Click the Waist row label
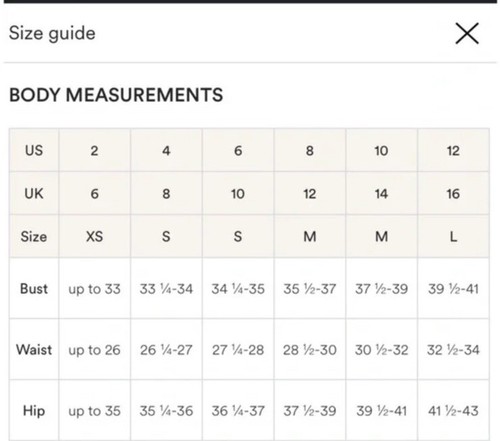Viewport: 500px width, 441px height. (x=34, y=349)
